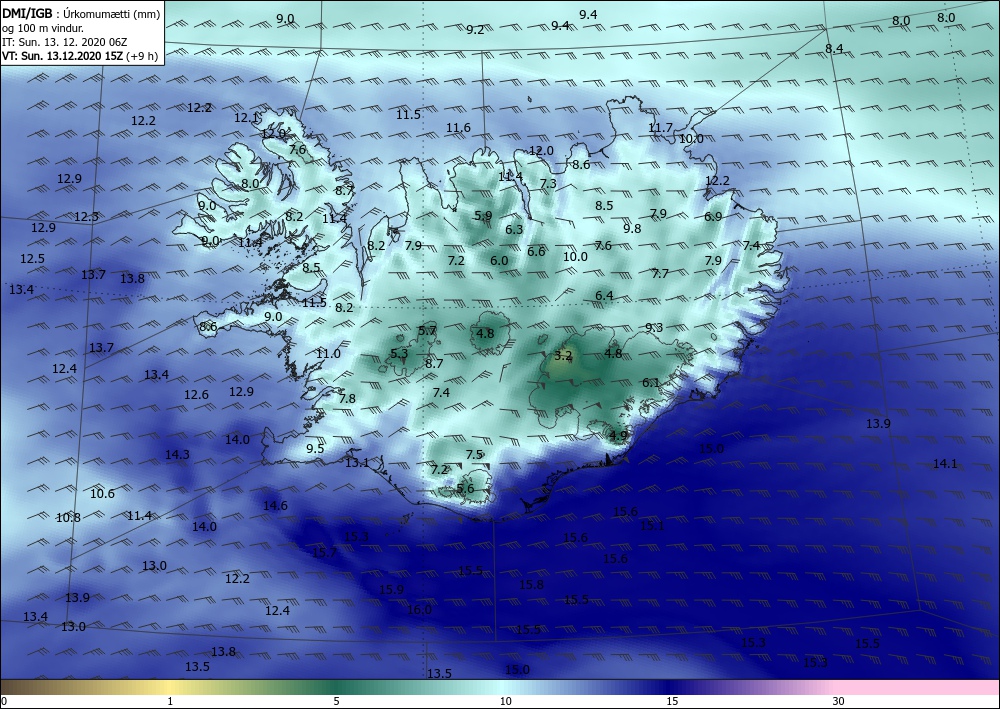Select the 9.3 value north of Vatnajökull
Viewport: 1000px width, 709px height.
point(654,327)
